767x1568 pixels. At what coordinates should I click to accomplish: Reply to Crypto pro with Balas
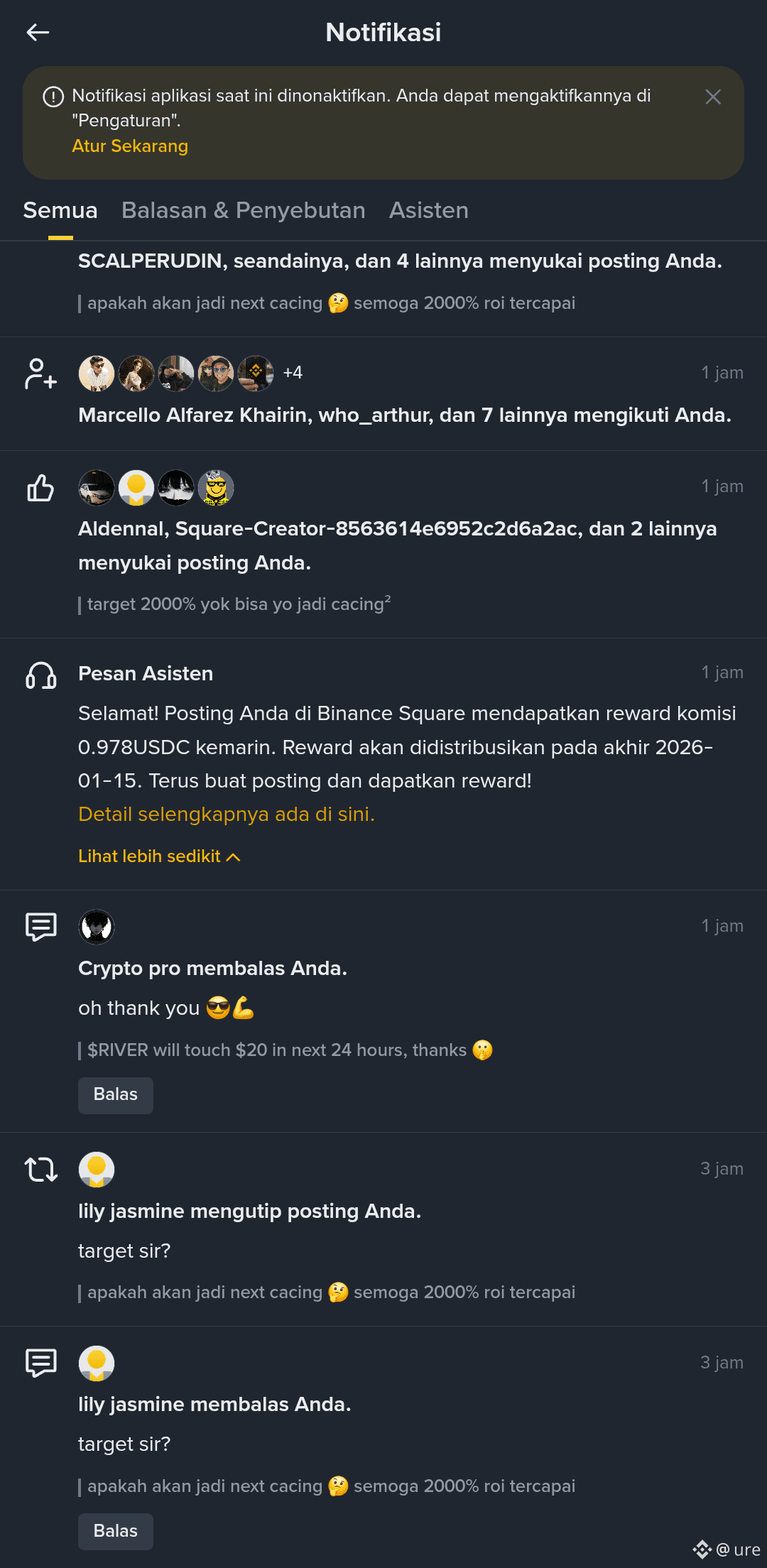(116, 1094)
